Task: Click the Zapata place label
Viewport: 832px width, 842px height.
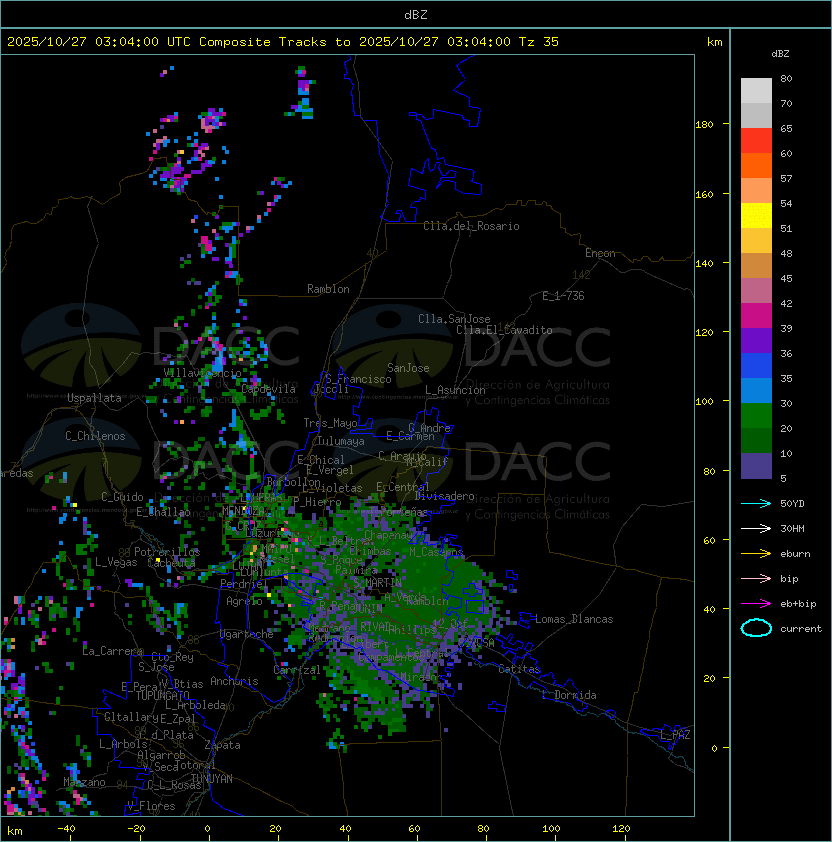Action: [x=222, y=745]
